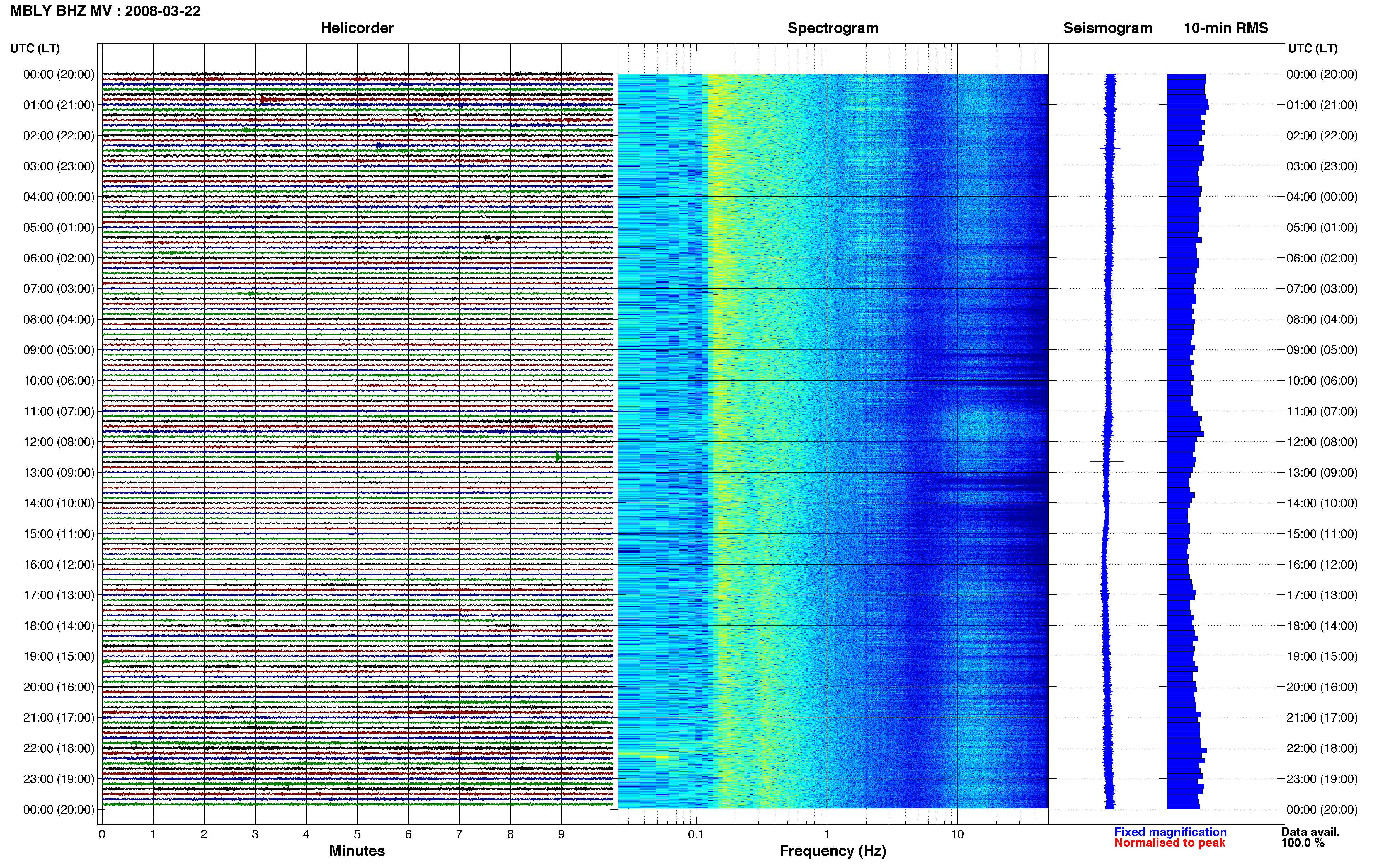Click the left '10:00 (06:00)' time label

(59, 381)
